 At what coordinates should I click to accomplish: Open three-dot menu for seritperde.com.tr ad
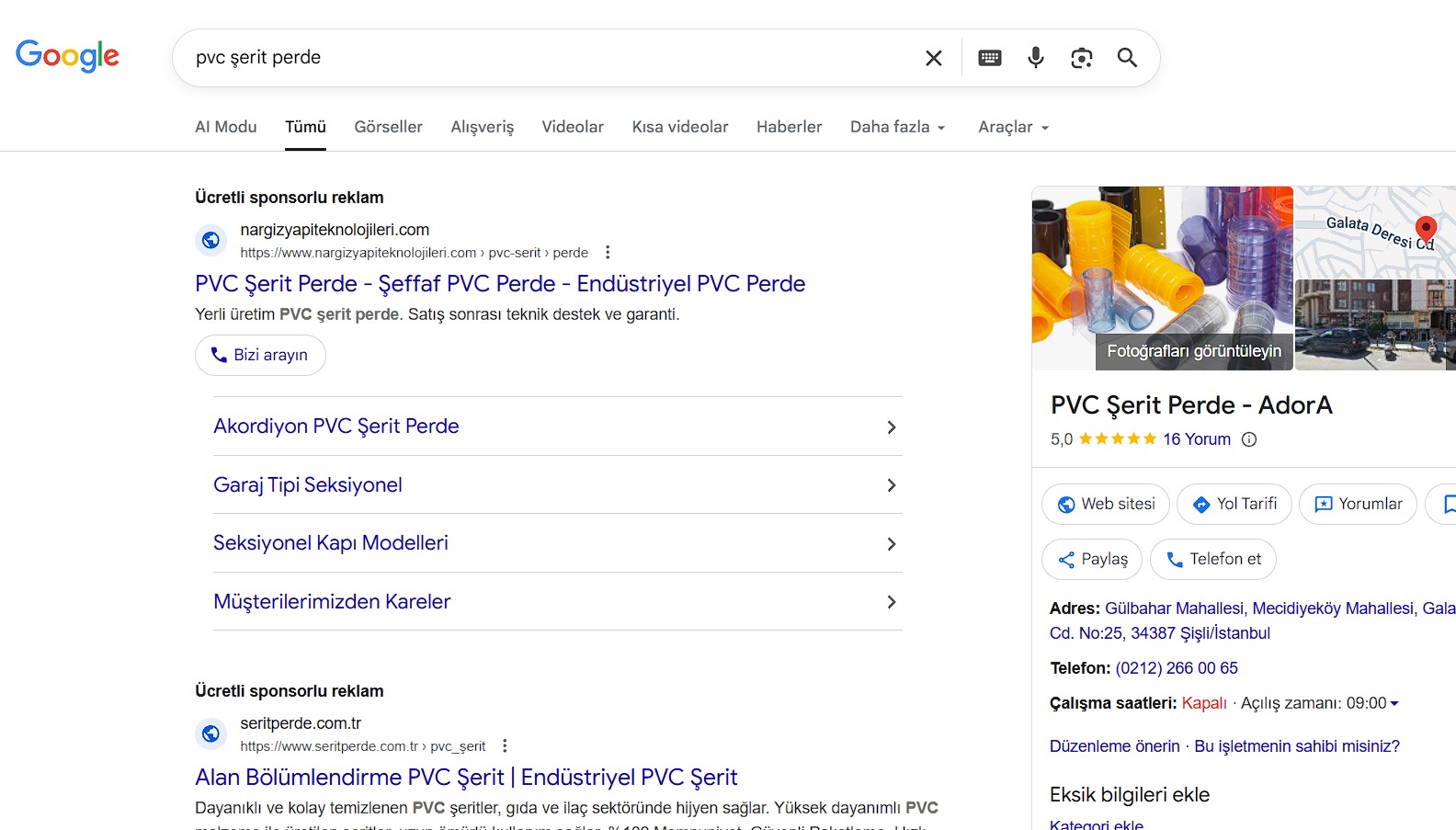[505, 746]
